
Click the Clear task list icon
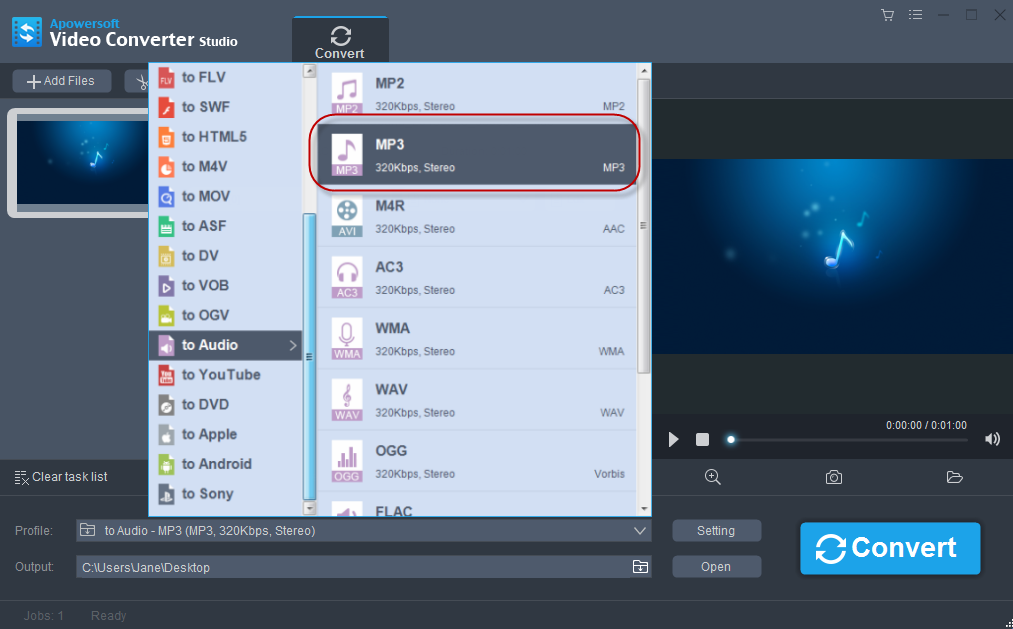[21, 477]
